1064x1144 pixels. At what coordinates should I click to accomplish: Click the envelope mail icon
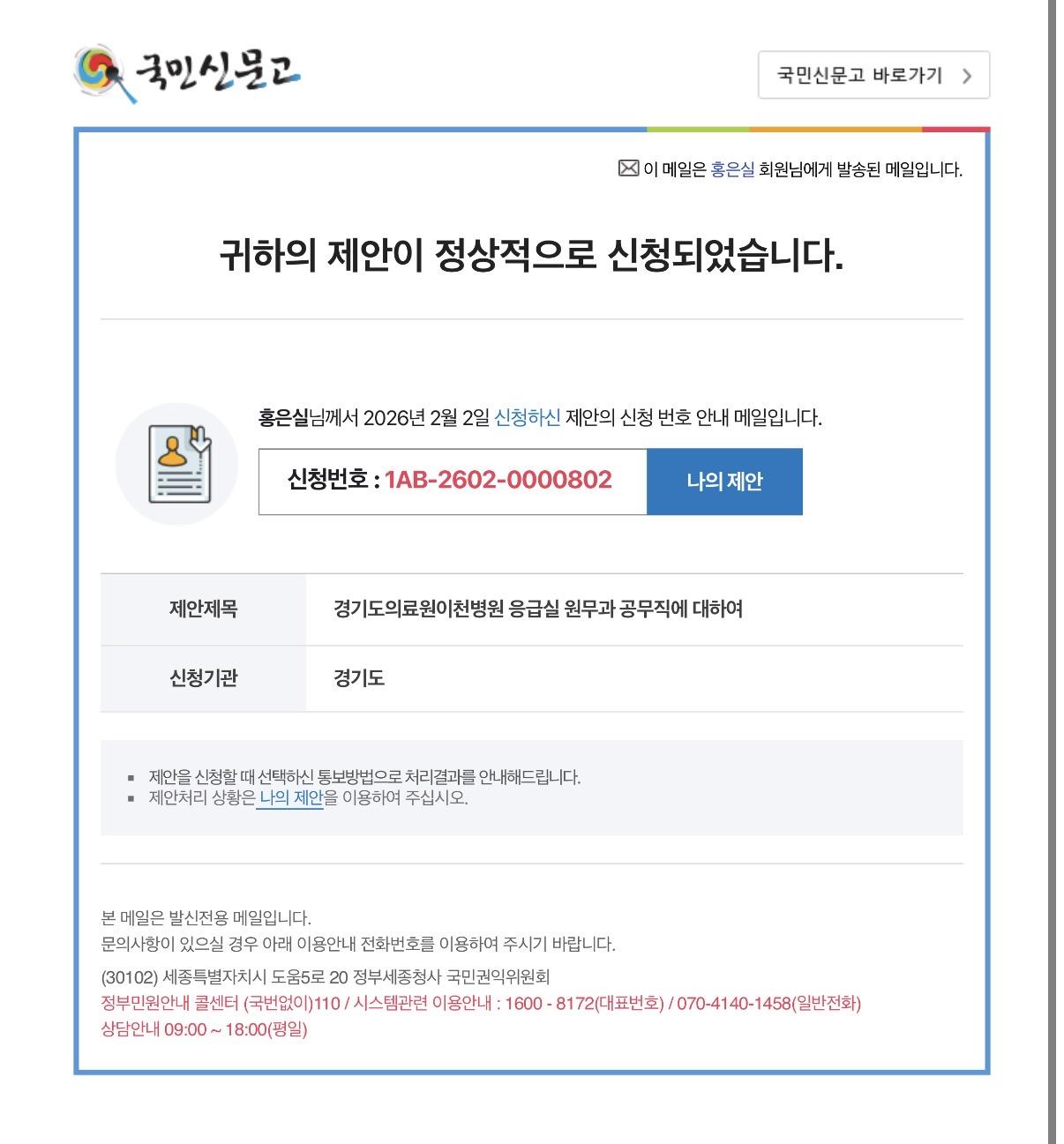pos(628,168)
